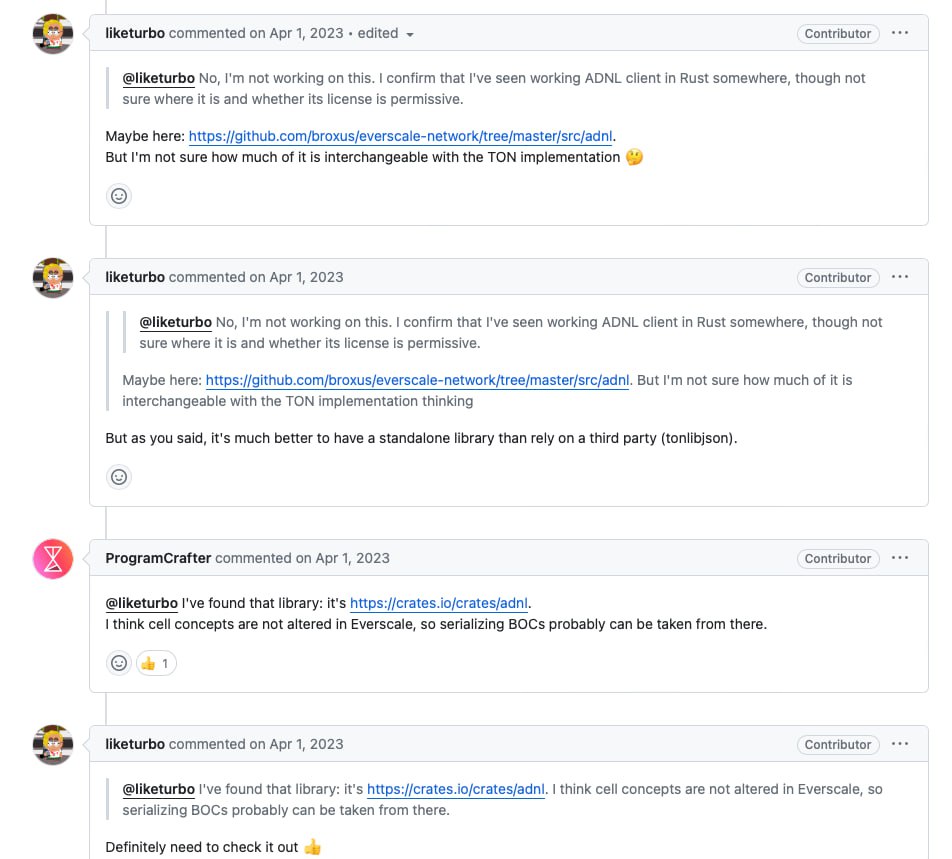Open three-dot menu on last comment

[x=900, y=744]
